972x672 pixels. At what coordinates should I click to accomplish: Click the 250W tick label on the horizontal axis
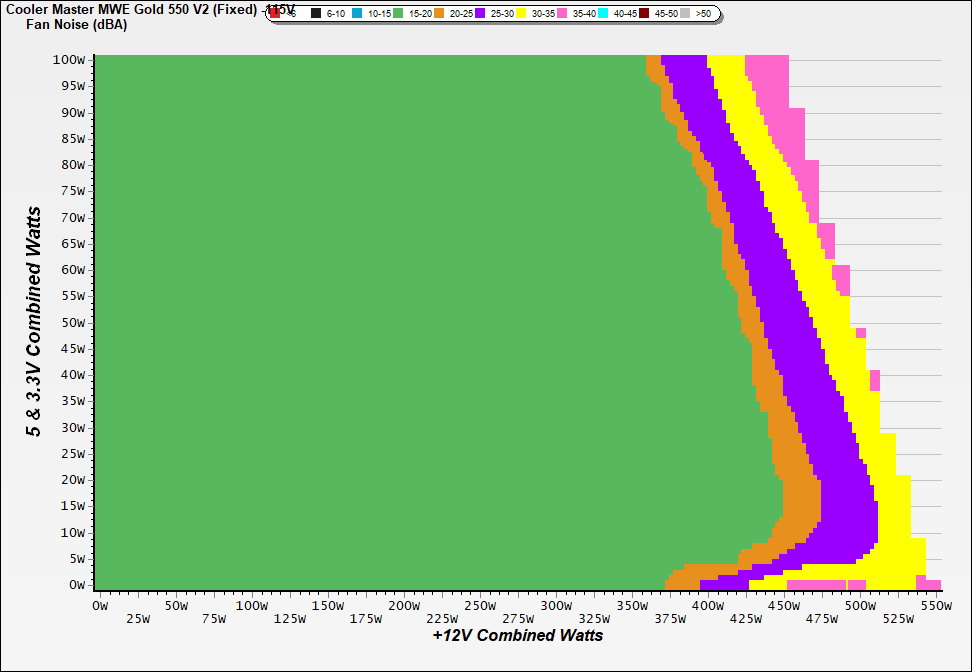pos(479,606)
